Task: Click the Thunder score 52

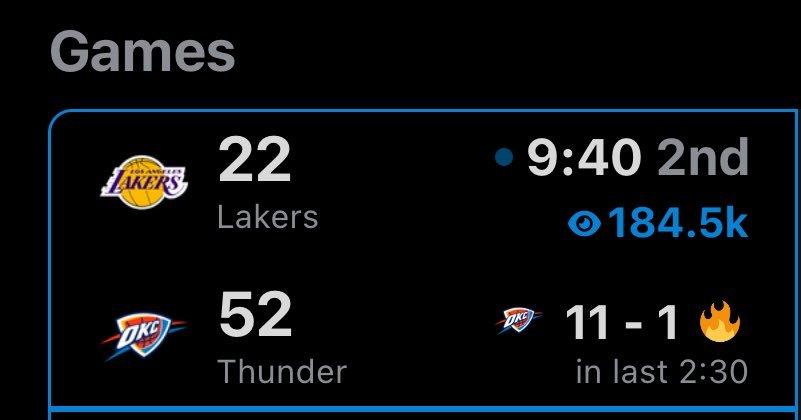Action: tap(254, 315)
